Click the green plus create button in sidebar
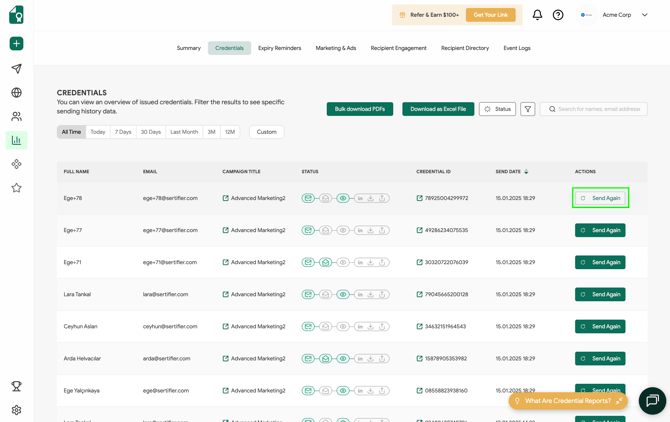The height and width of the screenshot is (422, 670). coord(16,44)
